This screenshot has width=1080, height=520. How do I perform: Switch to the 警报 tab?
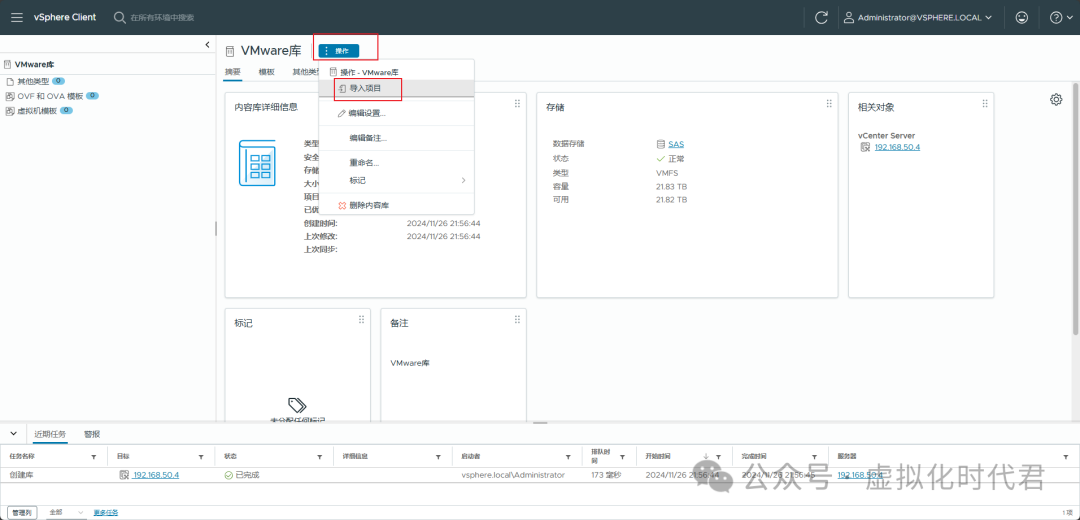[x=92, y=435]
